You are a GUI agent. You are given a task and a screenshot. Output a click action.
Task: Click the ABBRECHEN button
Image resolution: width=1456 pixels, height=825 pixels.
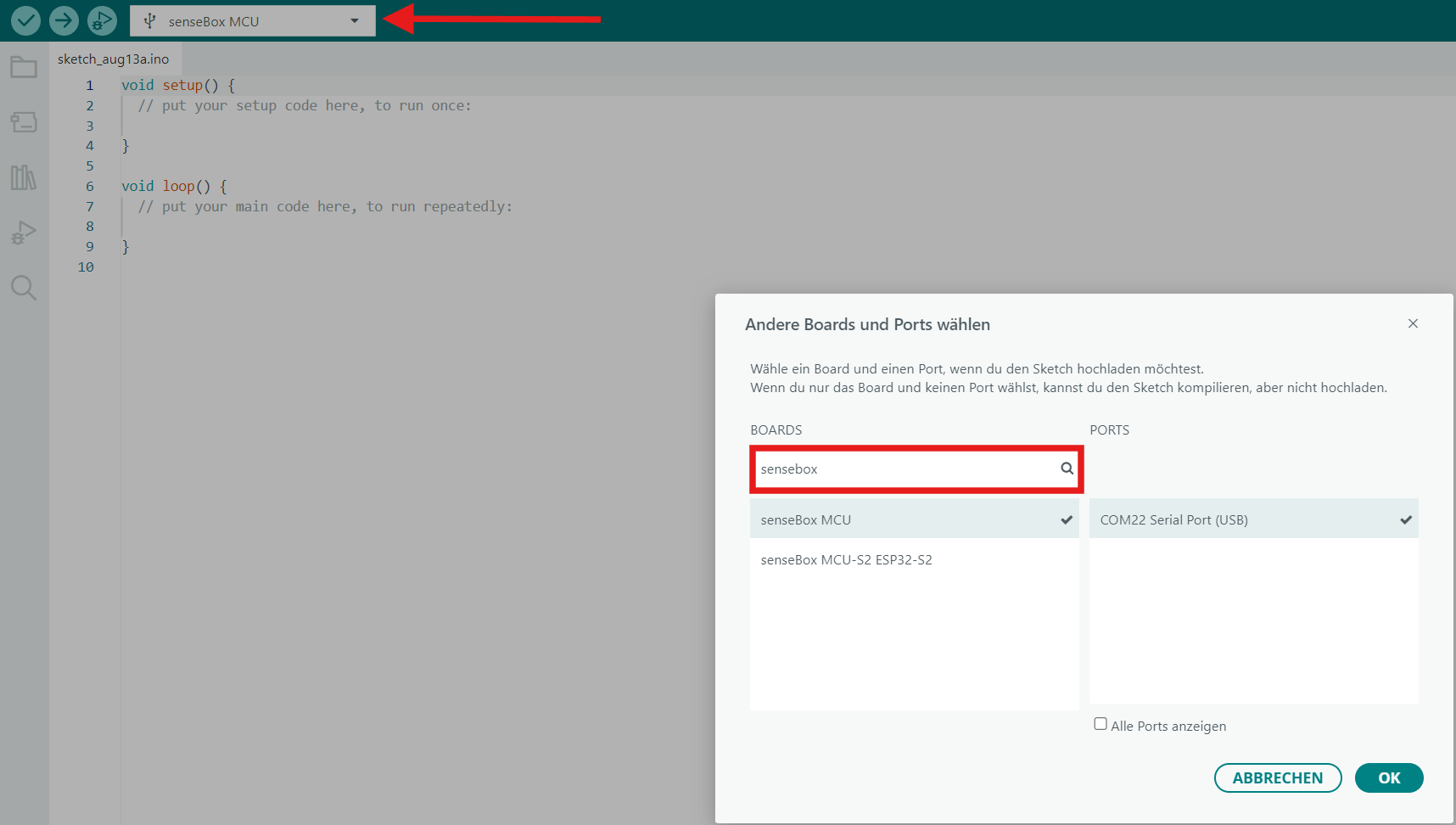pos(1277,777)
